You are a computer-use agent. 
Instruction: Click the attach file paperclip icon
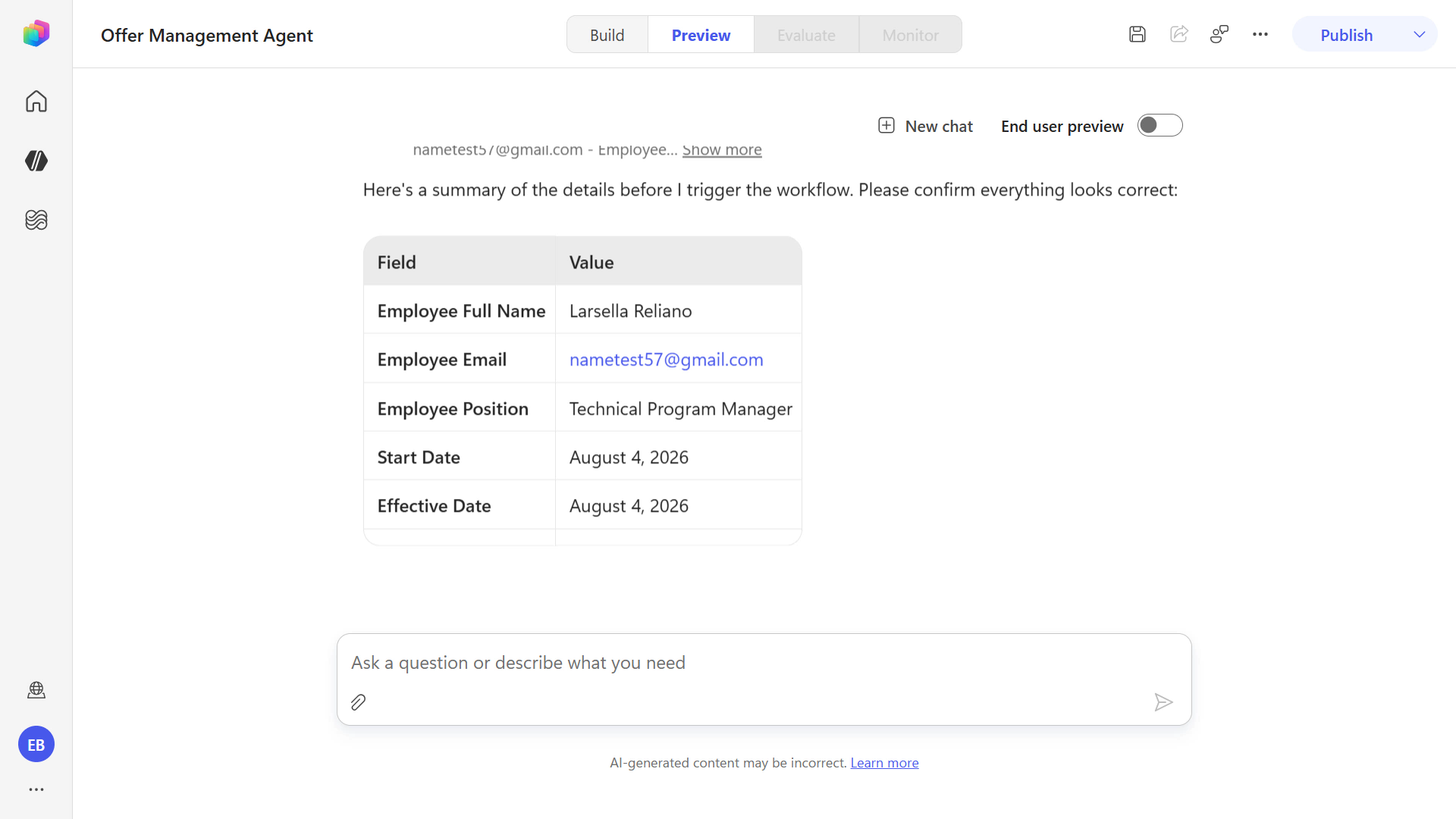[358, 702]
